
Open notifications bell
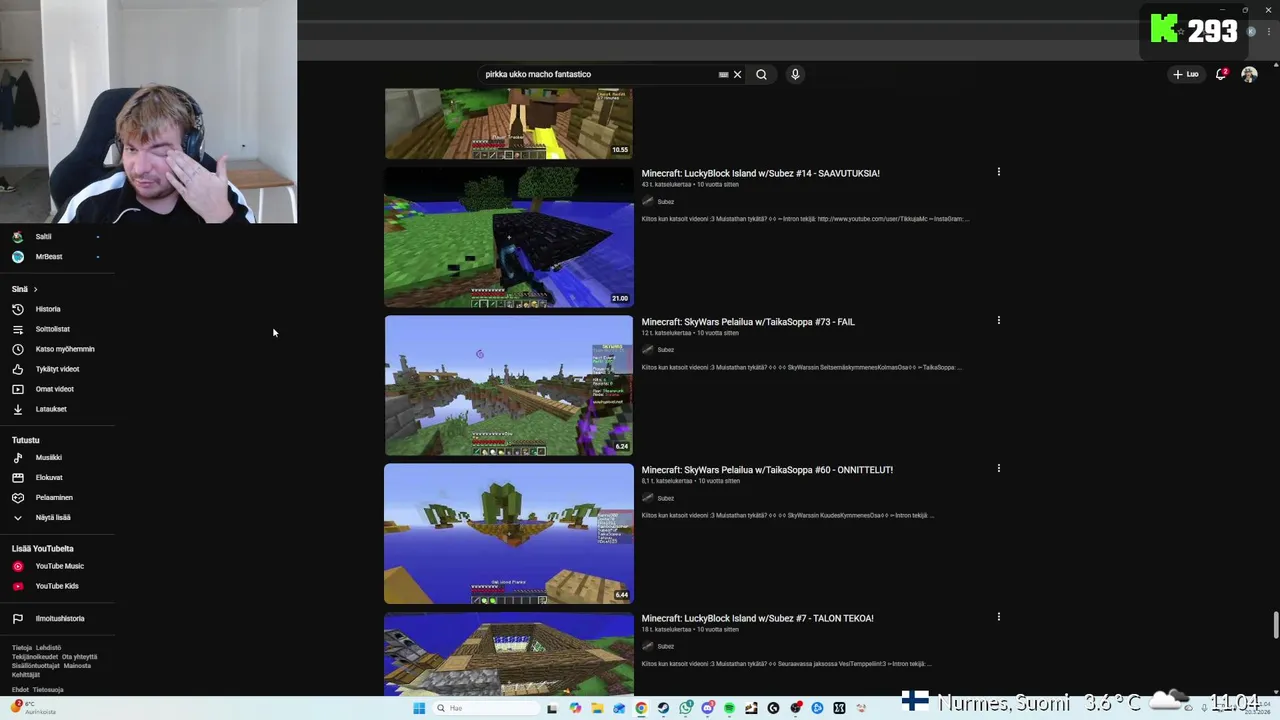coord(1221,74)
